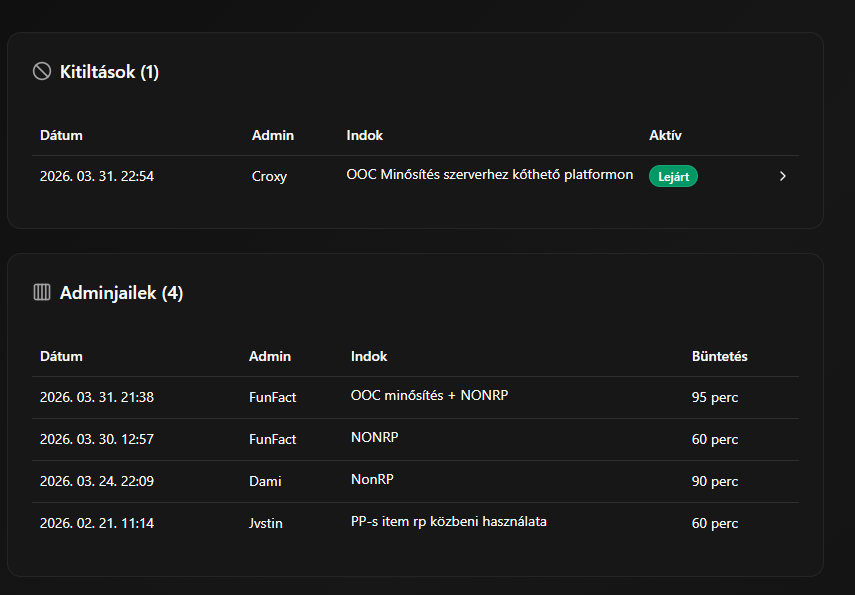
Task: Click Admin column header in bans table
Action: click(x=273, y=135)
